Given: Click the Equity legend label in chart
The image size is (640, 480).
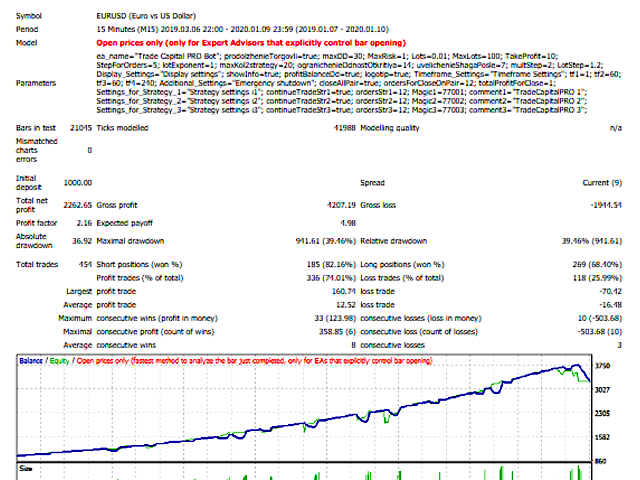Looking at the screenshot, I should [60, 361].
